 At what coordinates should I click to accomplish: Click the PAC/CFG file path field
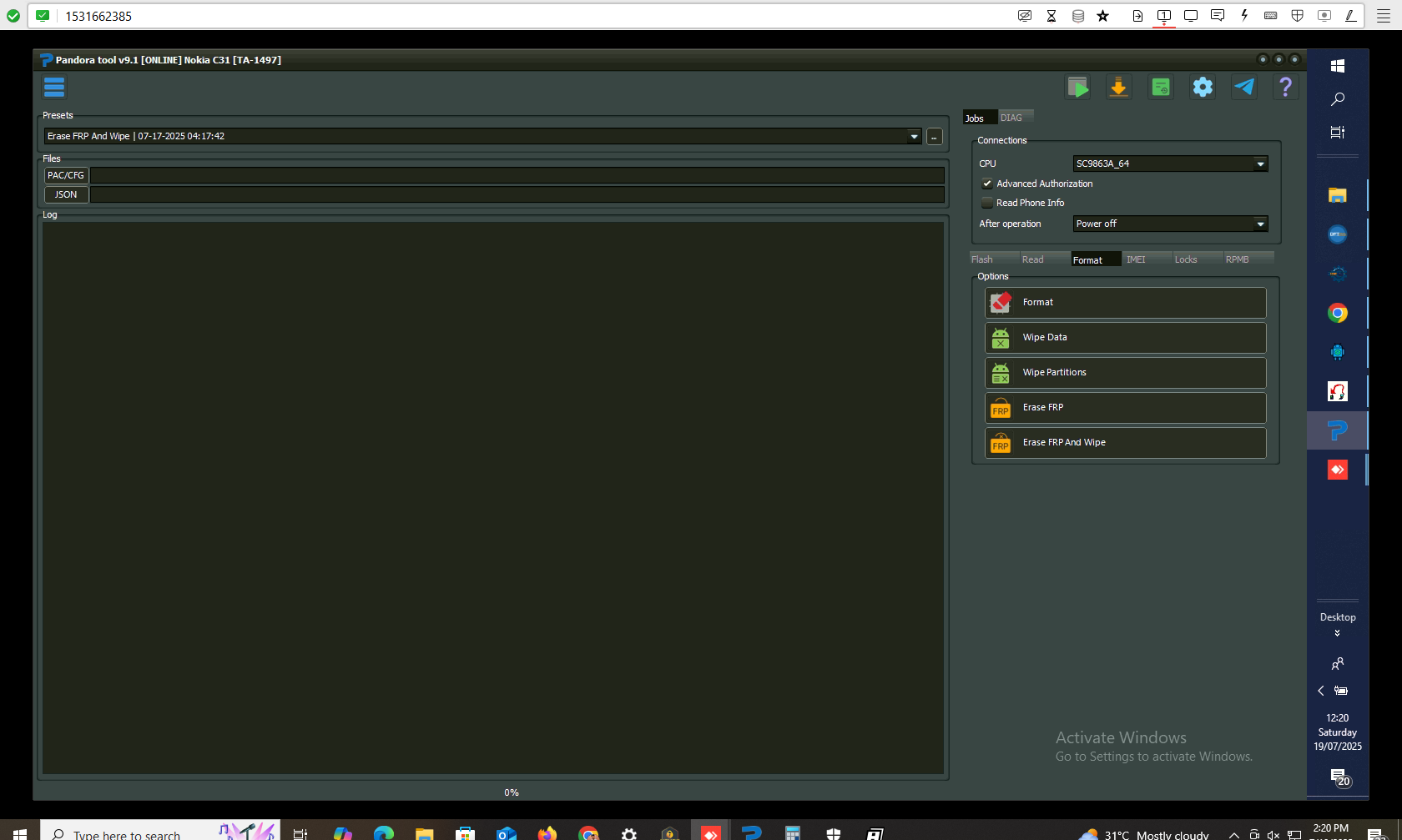(517, 175)
